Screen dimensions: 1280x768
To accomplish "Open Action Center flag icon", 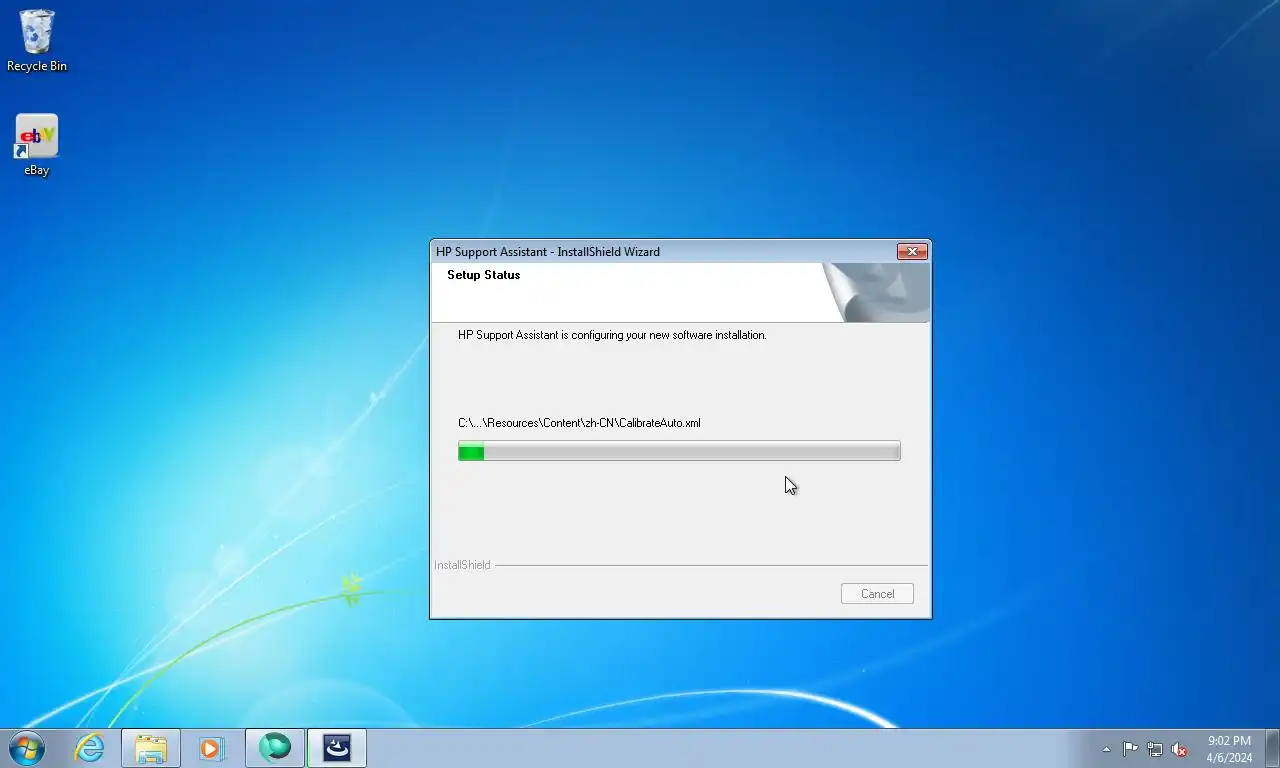I will coord(1130,749).
